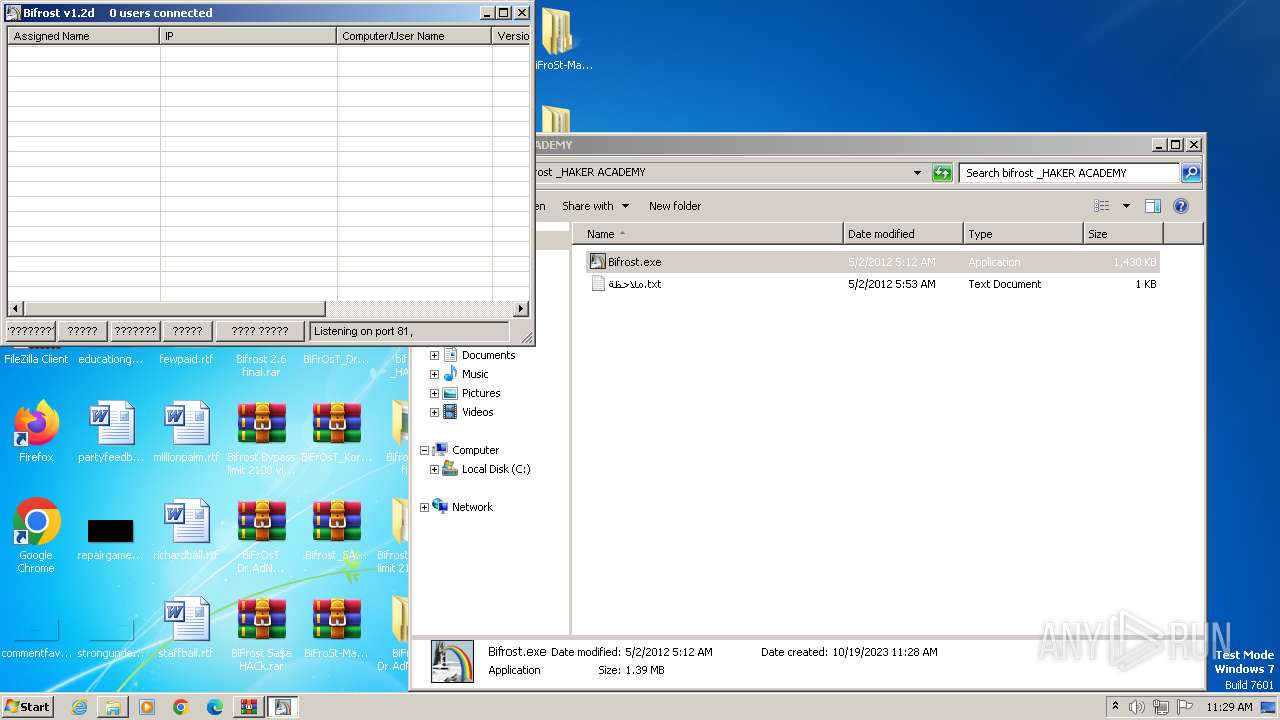This screenshot has height=720, width=1280.
Task: Sort files by Date modified column
Action: 903,234
